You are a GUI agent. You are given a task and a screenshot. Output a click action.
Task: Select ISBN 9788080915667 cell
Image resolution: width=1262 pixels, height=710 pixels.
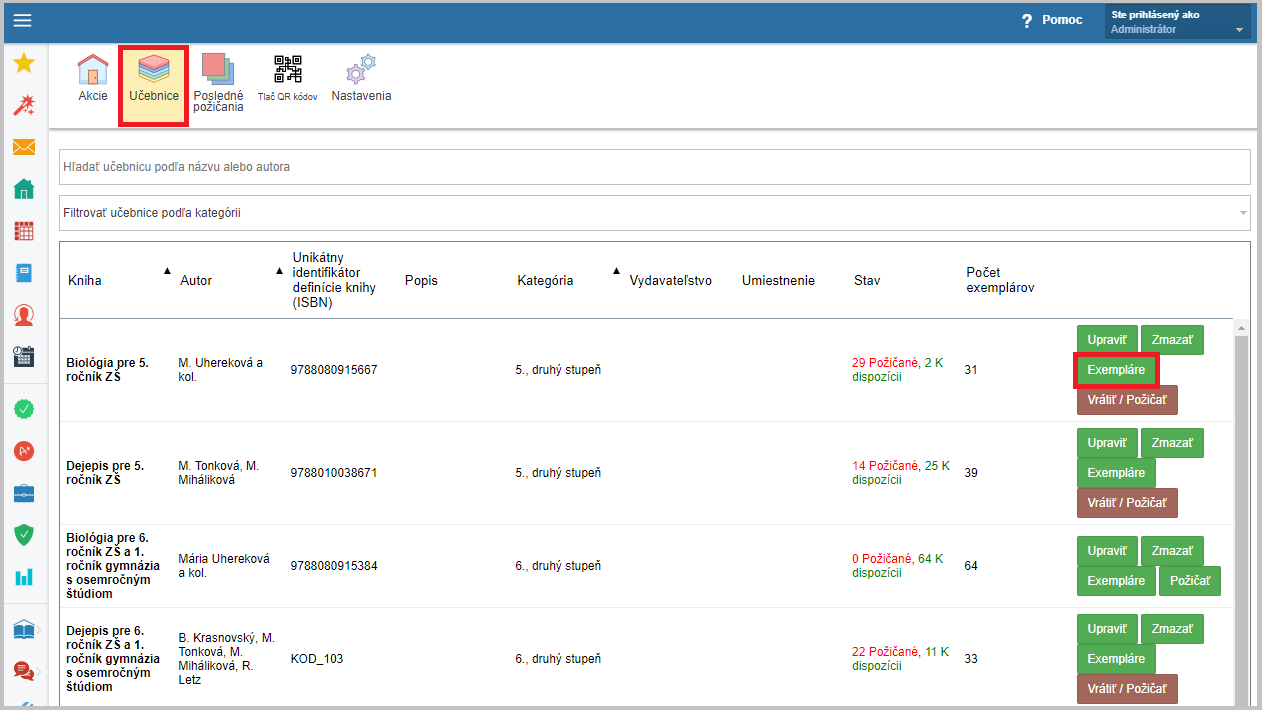[x=334, y=370]
